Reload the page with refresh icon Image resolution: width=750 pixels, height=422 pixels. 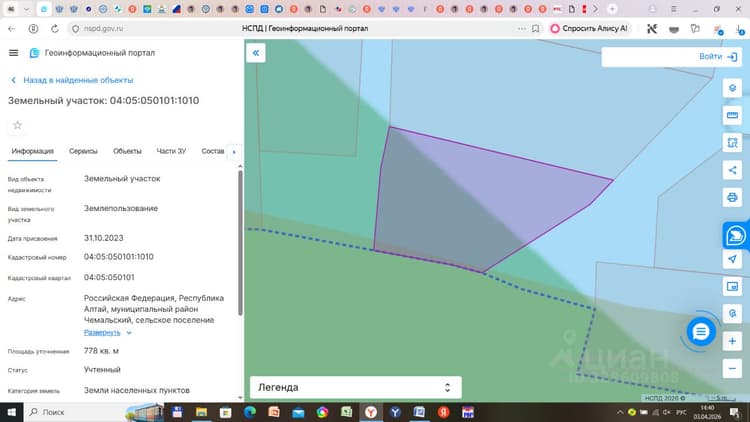55,29
